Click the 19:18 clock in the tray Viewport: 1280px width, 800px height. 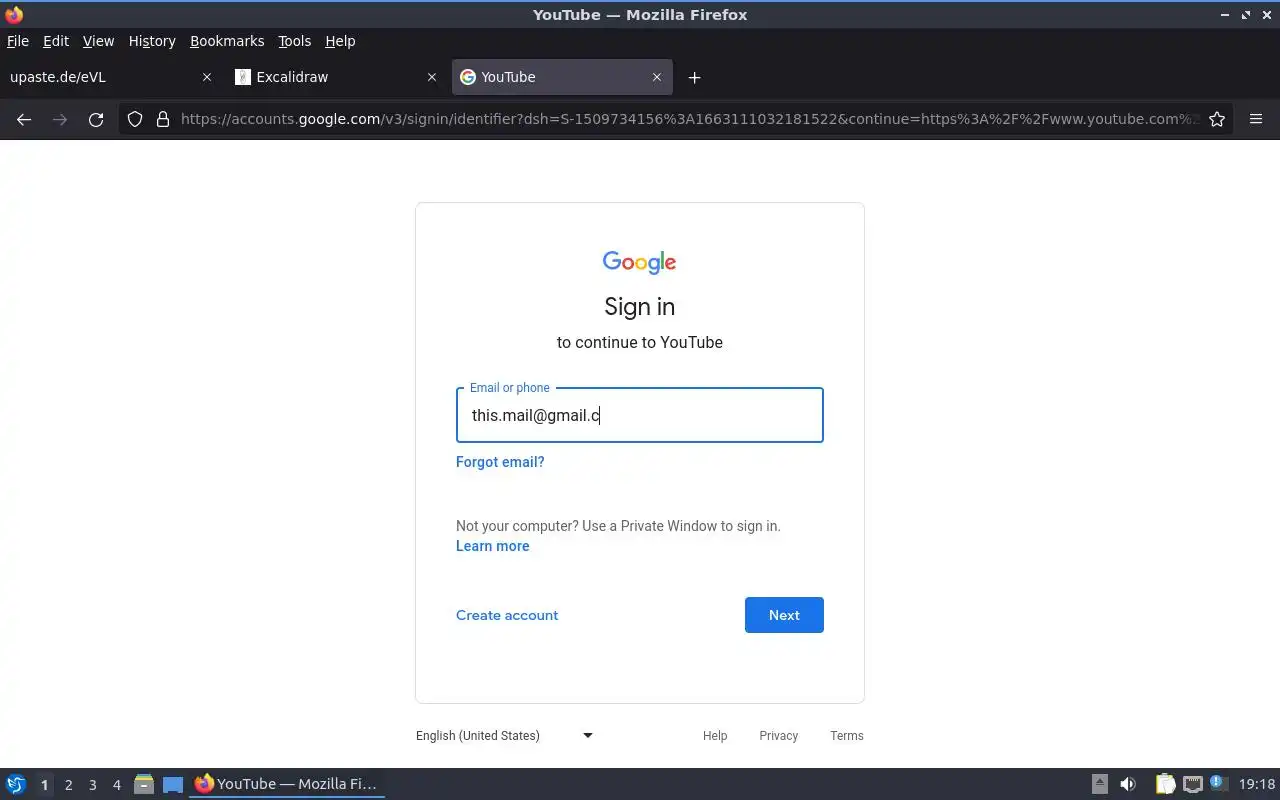1257,784
